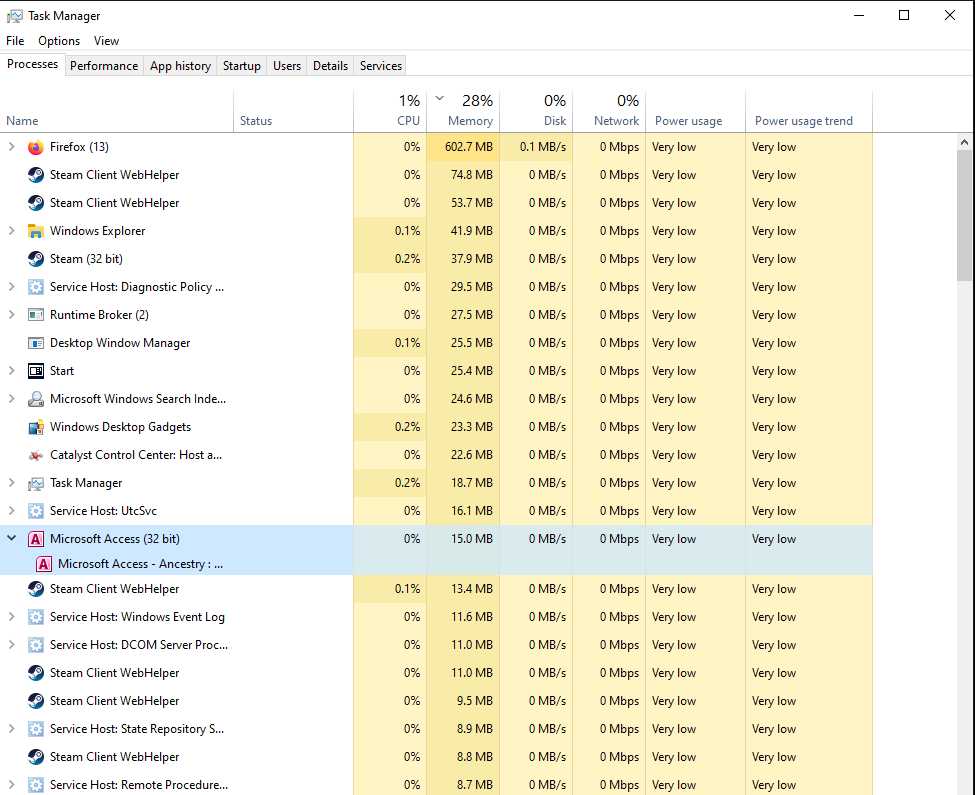This screenshot has height=795, width=975.
Task: Select the Steam Client WebHelper name using 11.0 MB
Action: click(x=114, y=673)
